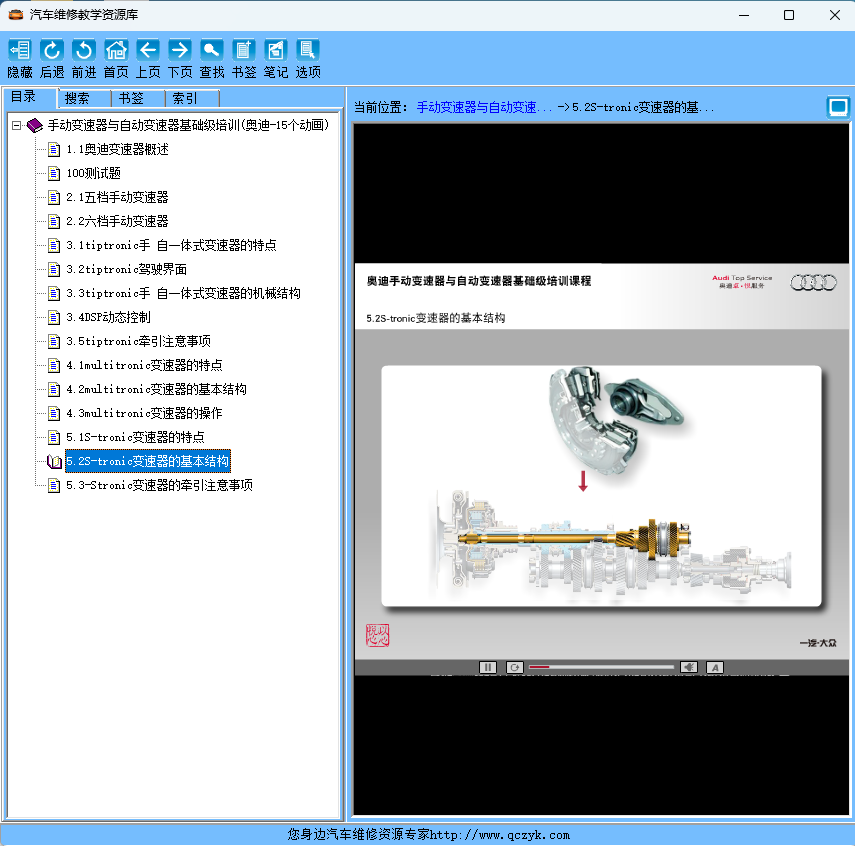Pause the animation playback
The width and height of the screenshot is (855, 846).
(487, 667)
